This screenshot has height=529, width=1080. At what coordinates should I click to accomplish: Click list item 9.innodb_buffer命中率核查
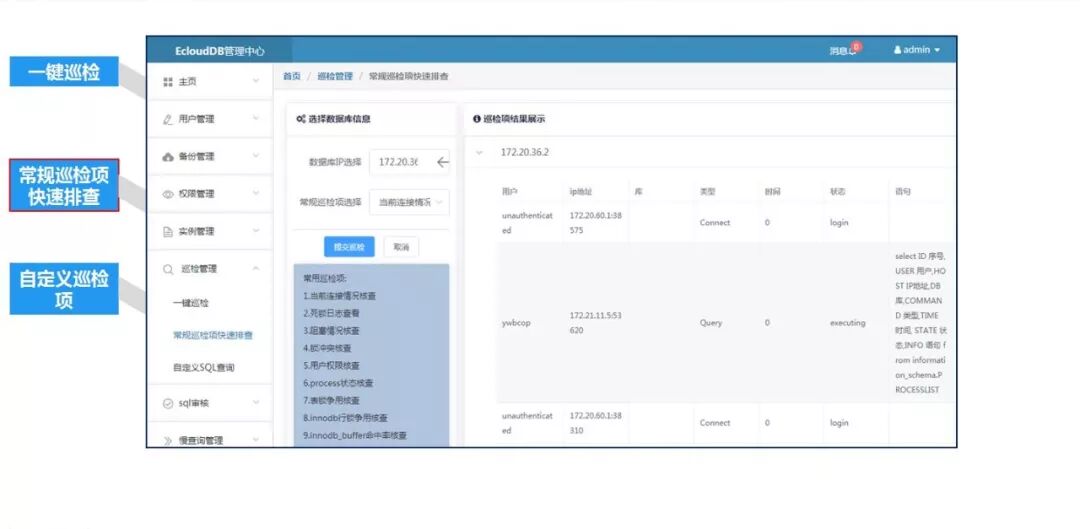355,436
